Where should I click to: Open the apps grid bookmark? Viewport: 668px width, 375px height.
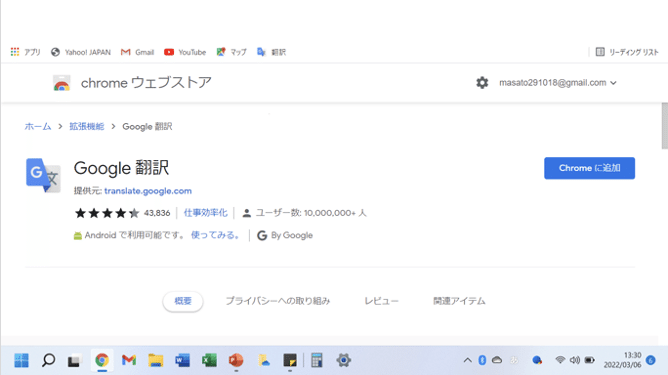pos(25,52)
